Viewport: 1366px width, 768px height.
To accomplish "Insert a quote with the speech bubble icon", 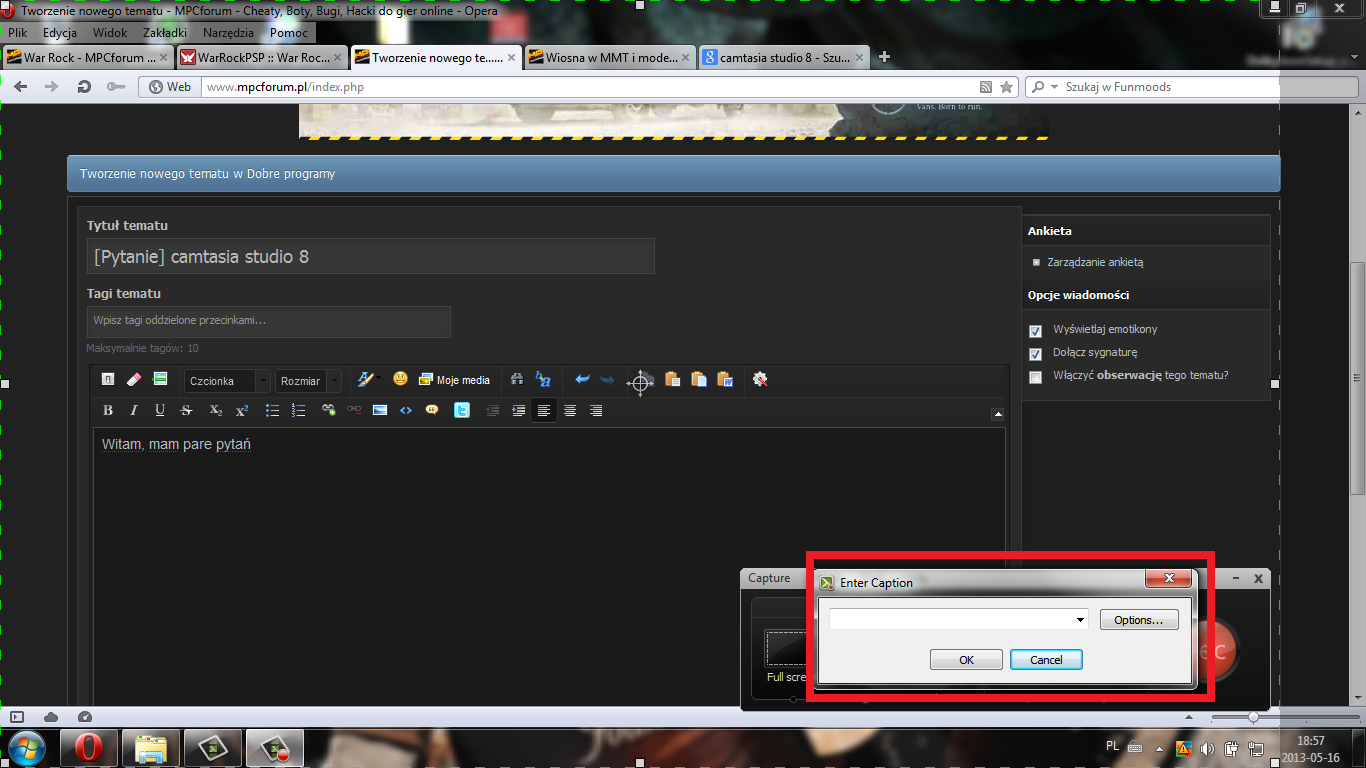I will tap(432, 410).
